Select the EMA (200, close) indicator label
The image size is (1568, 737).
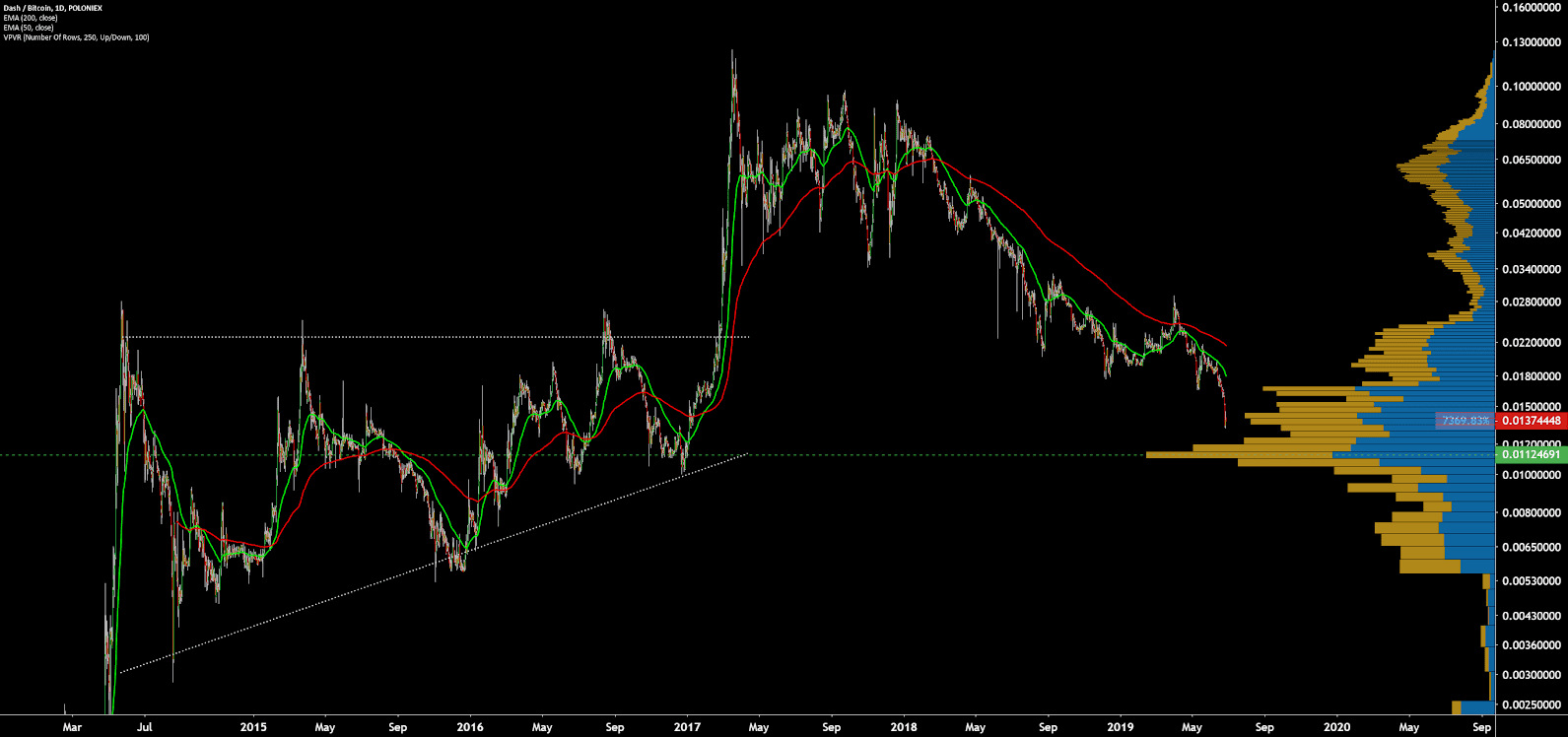(29, 18)
